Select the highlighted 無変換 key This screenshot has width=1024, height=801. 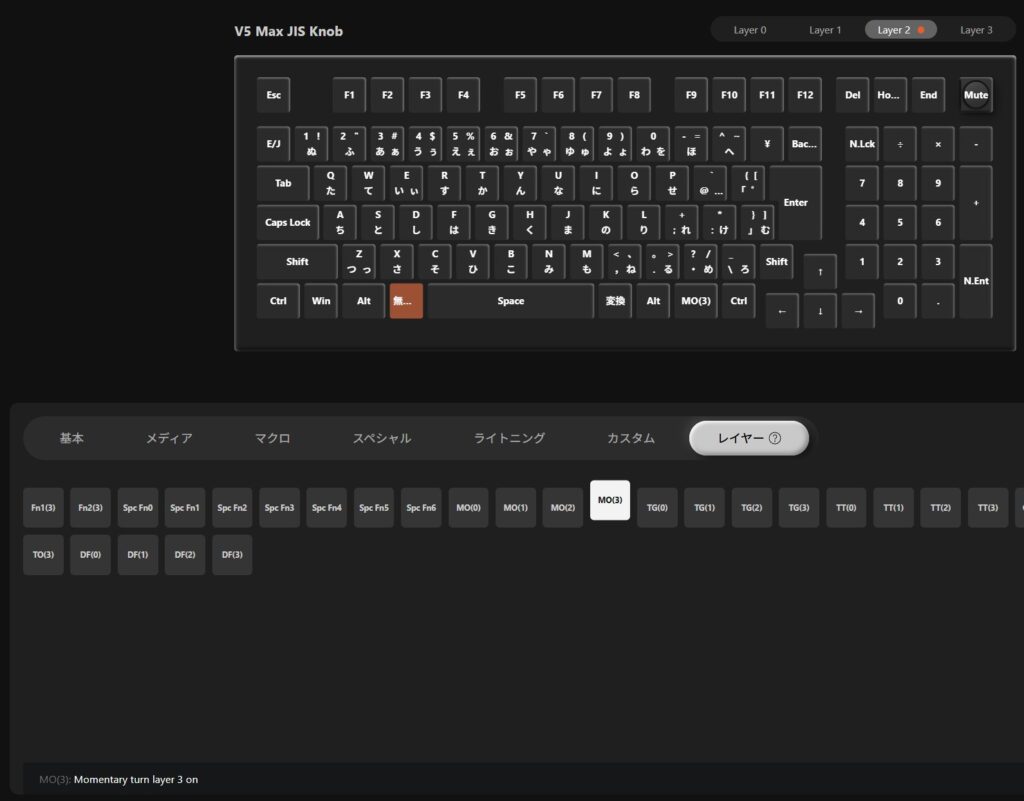tap(406, 301)
